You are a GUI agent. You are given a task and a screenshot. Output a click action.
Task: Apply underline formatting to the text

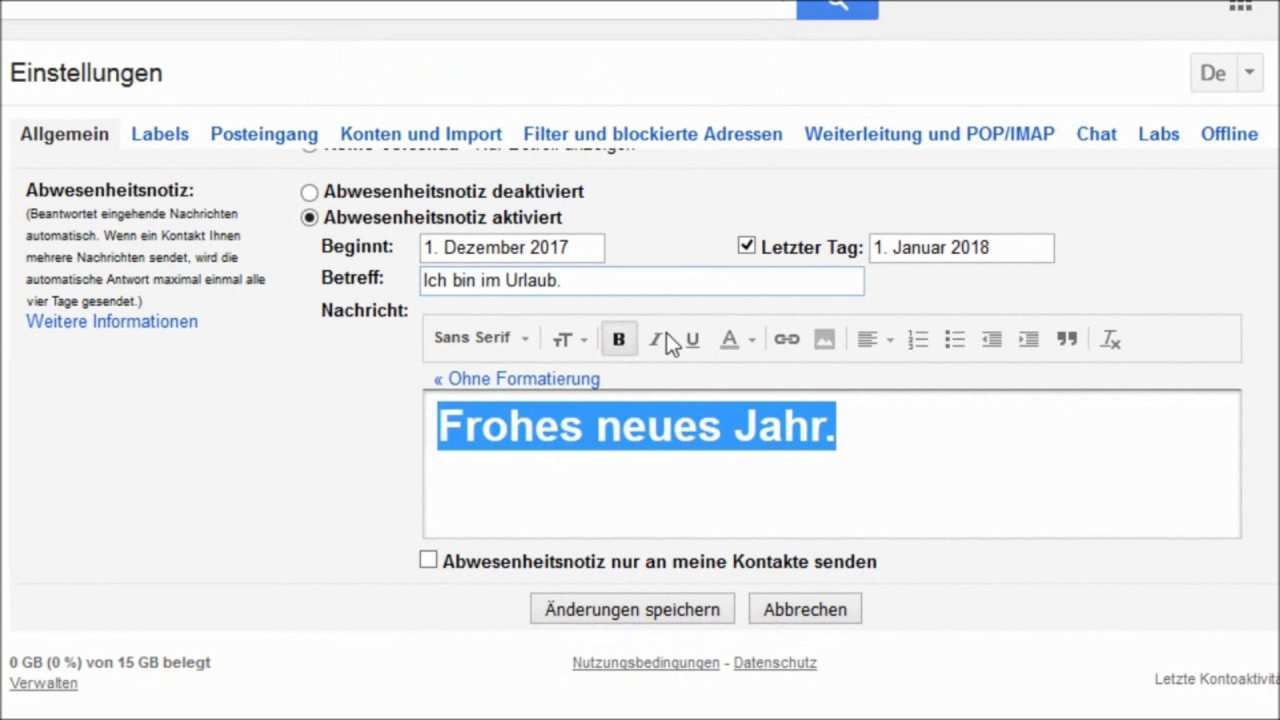pyautogui.click(x=692, y=340)
